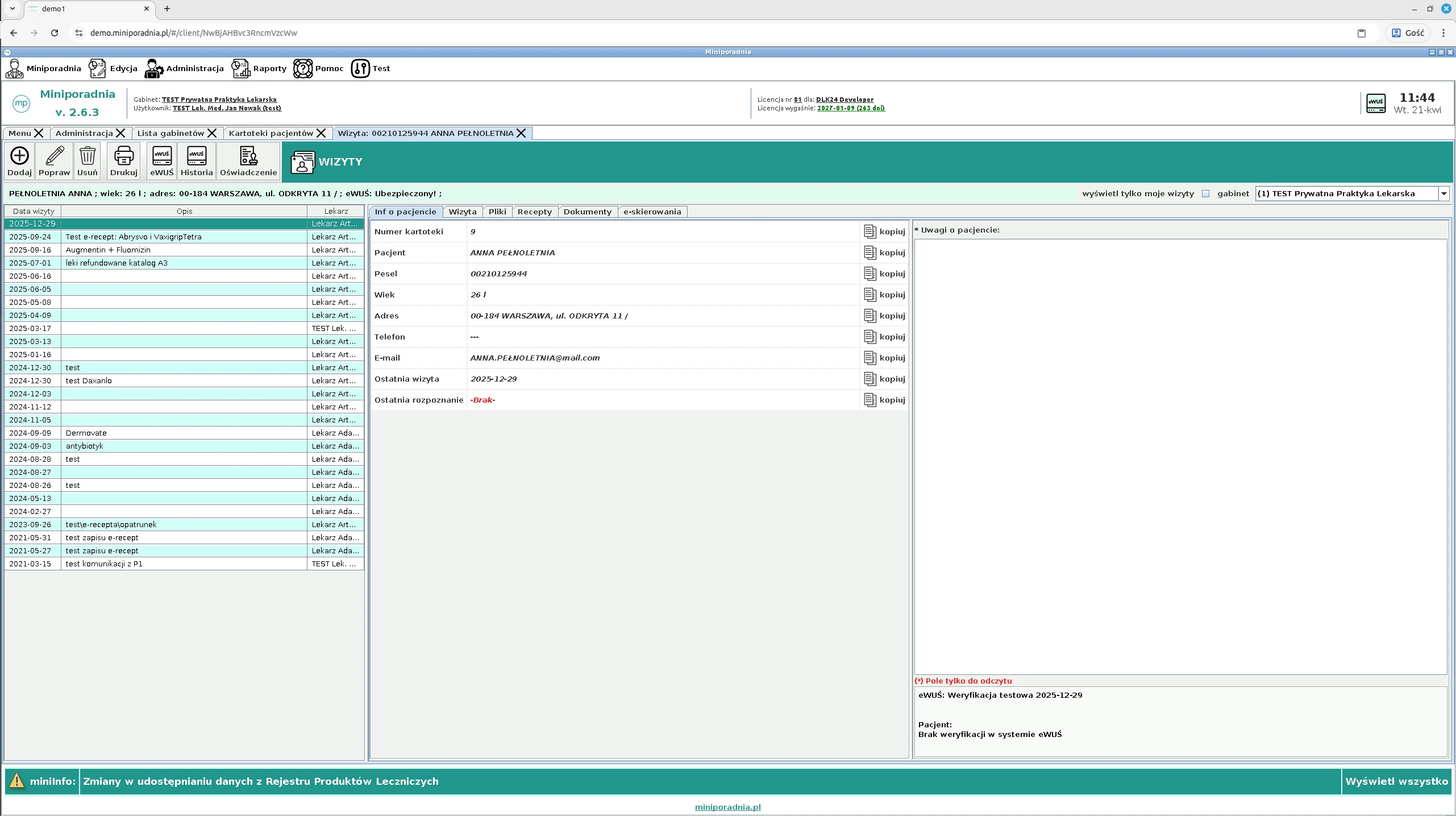Viewport: 1456px width, 816px height.
Task: Click the user link TEST Lek. Med. Jan Nowak
Action: click(227, 108)
